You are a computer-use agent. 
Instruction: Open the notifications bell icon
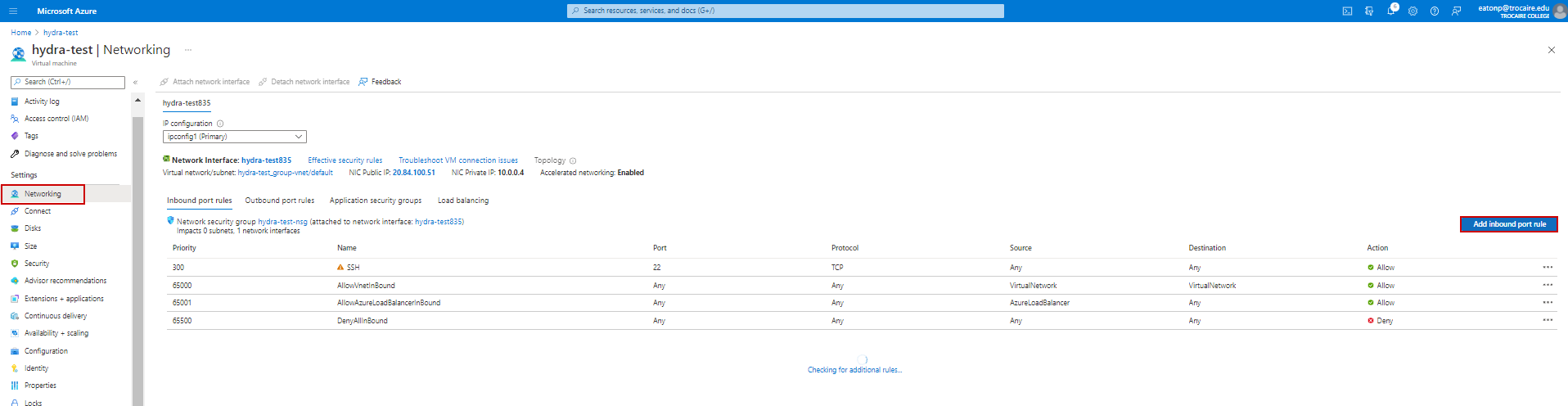[1390, 11]
